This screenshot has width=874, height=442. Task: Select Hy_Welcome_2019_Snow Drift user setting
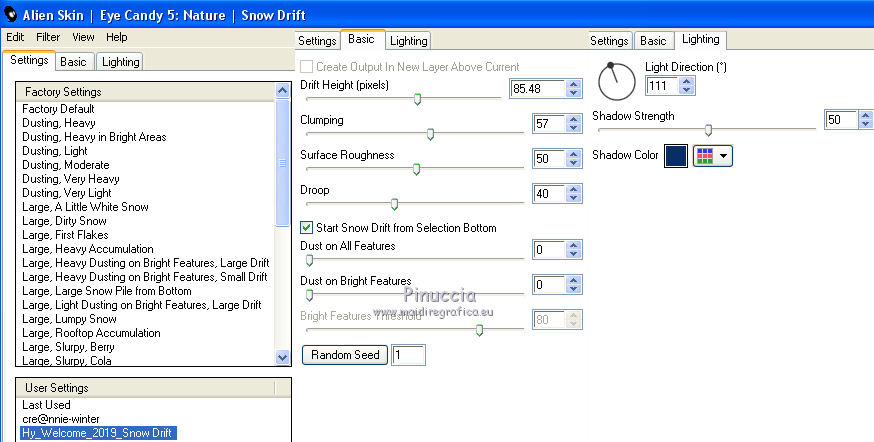coord(98,433)
